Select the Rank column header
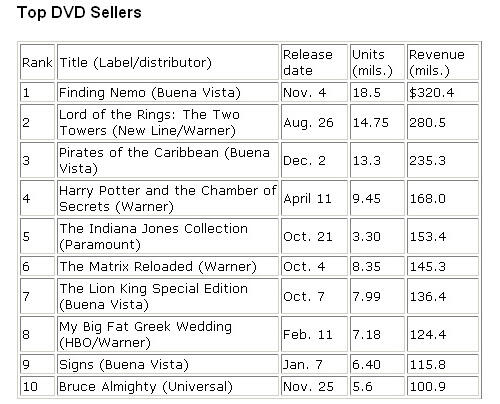 [x=37, y=62]
